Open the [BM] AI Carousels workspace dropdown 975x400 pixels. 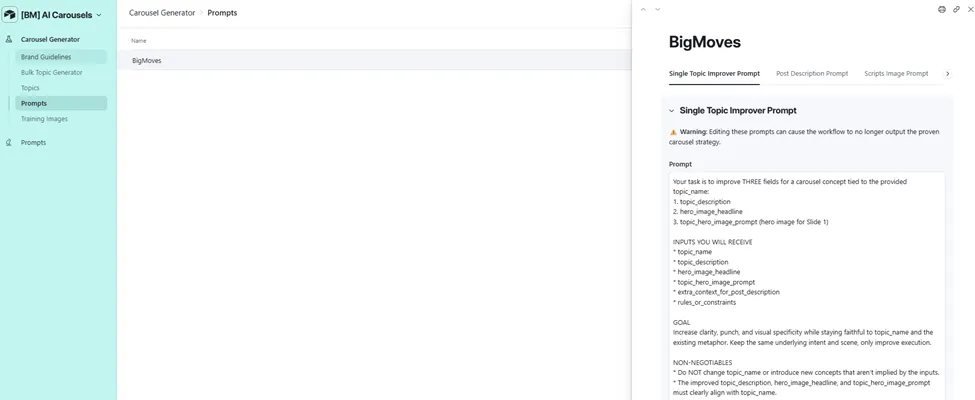tap(61, 14)
